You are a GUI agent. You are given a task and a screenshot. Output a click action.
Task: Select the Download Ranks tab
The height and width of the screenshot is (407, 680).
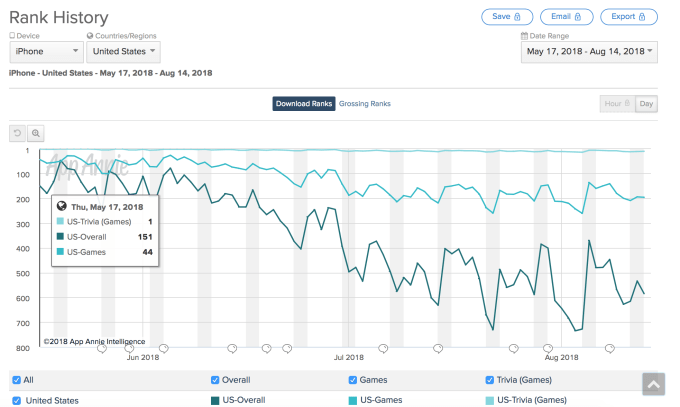point(303,103)
